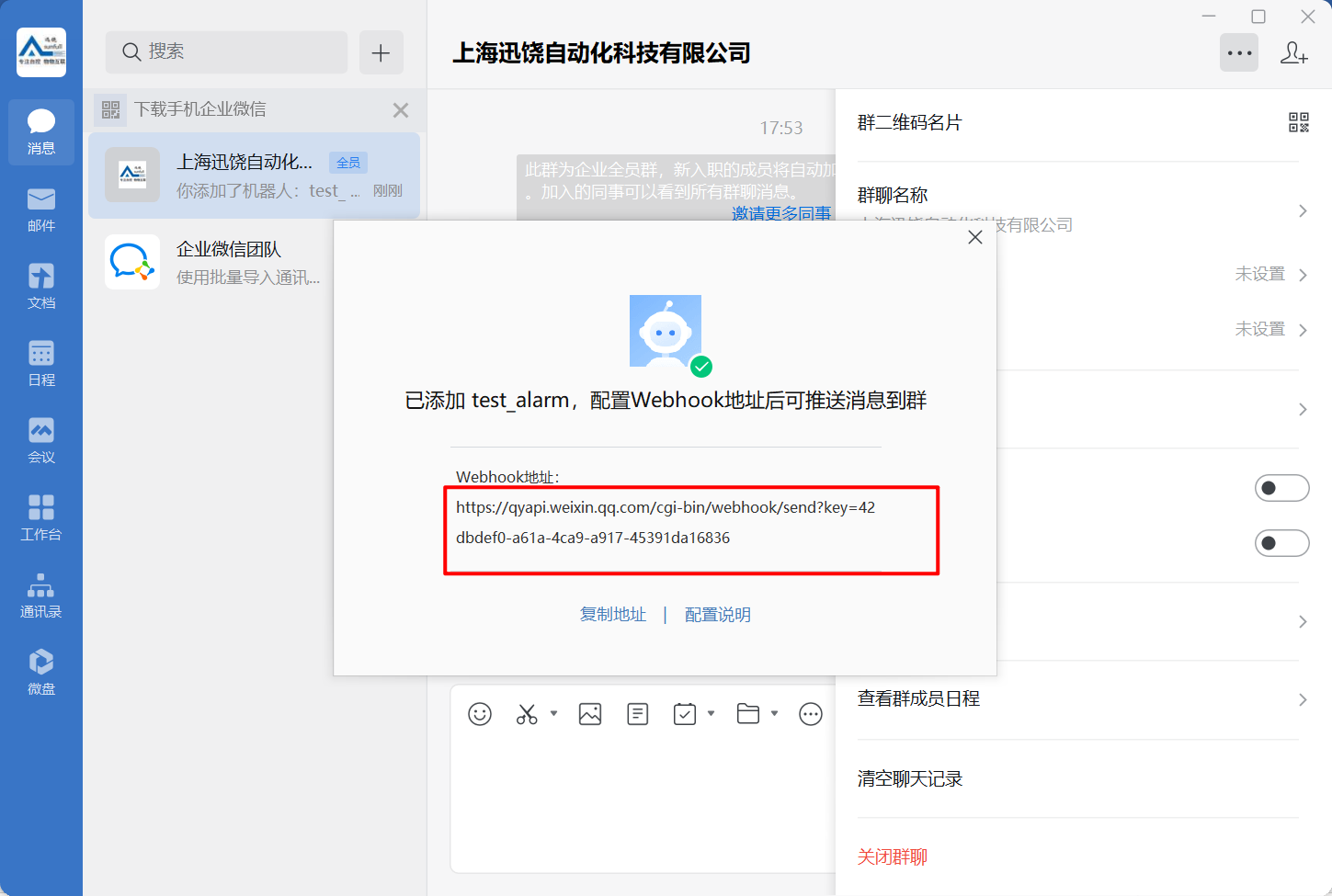Image resolution: width=1332 pixels, height=896 pixels.
Task: Click the company logo avatar in sidebar
Action: [41, 52]
